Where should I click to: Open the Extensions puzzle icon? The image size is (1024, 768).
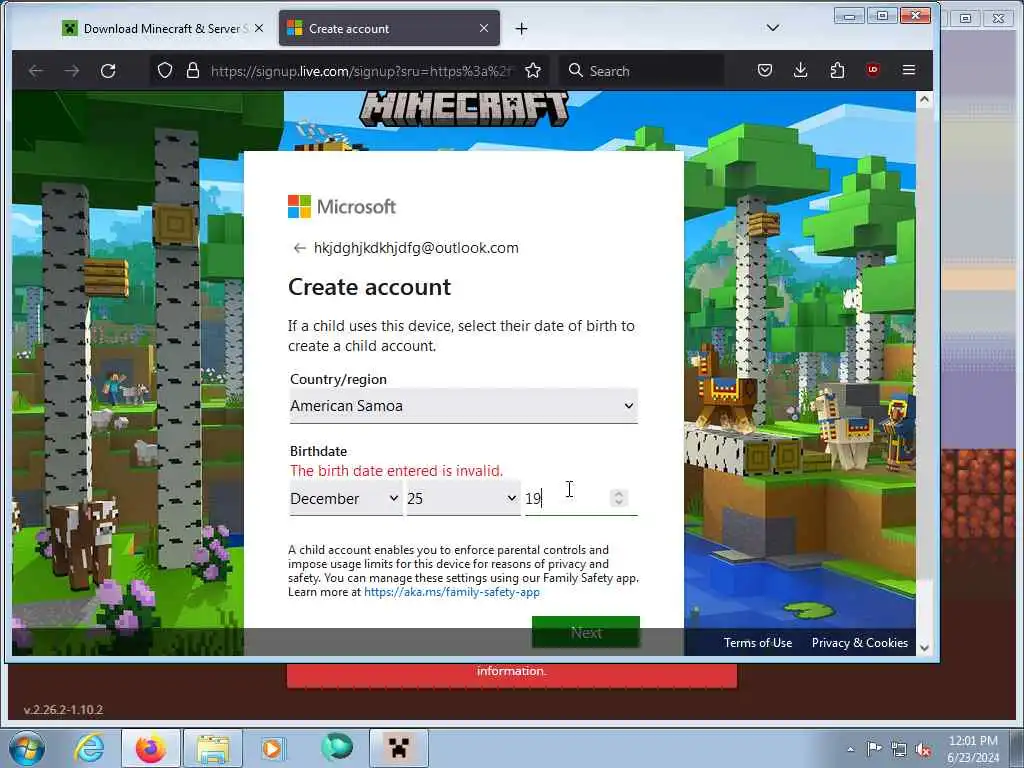coord(837,71)
